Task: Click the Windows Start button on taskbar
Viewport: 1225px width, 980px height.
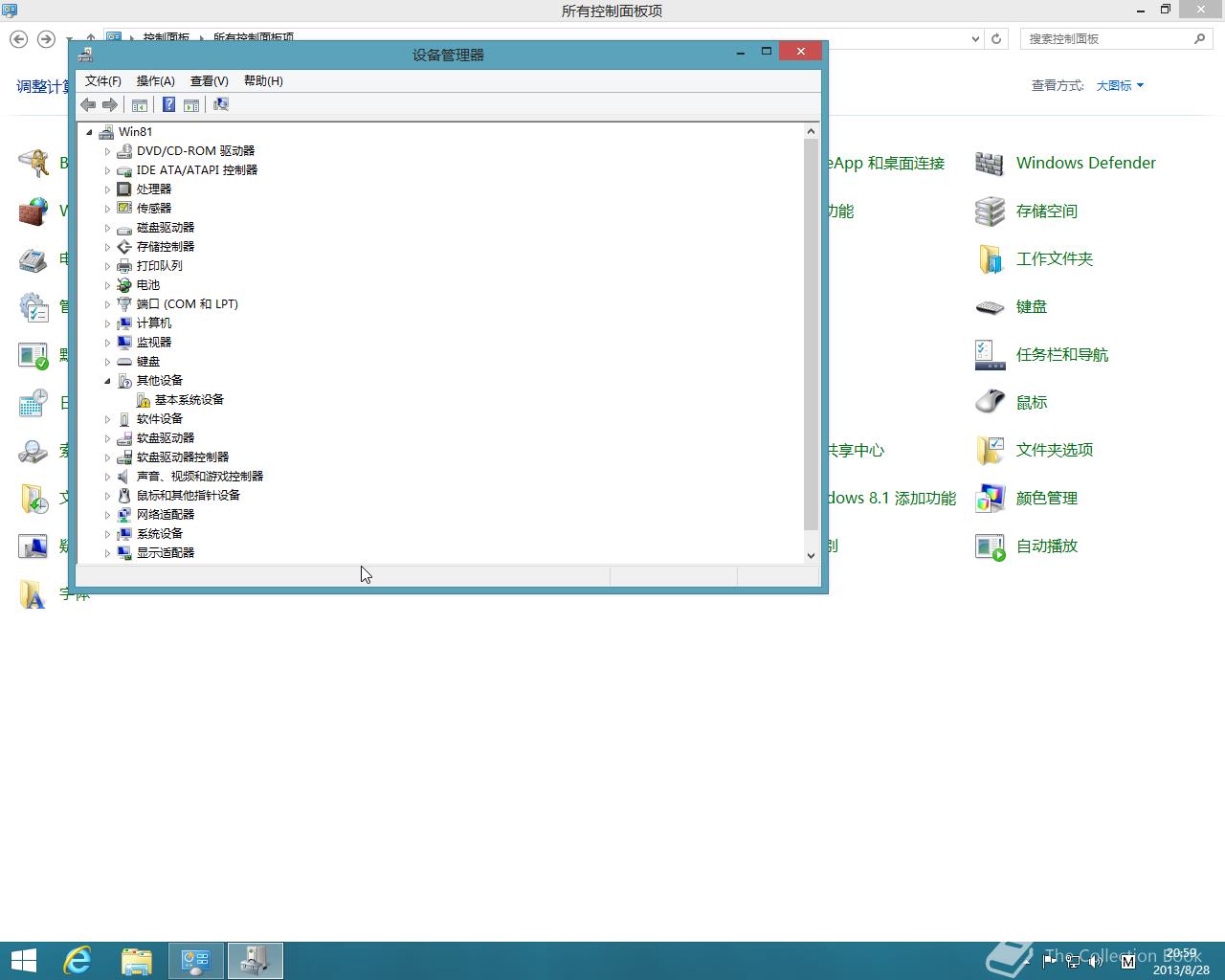Action: 24,960
